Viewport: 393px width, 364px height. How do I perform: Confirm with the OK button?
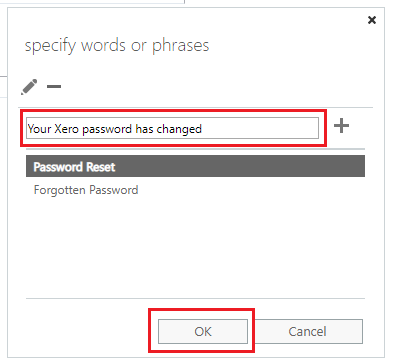[203, 331]
